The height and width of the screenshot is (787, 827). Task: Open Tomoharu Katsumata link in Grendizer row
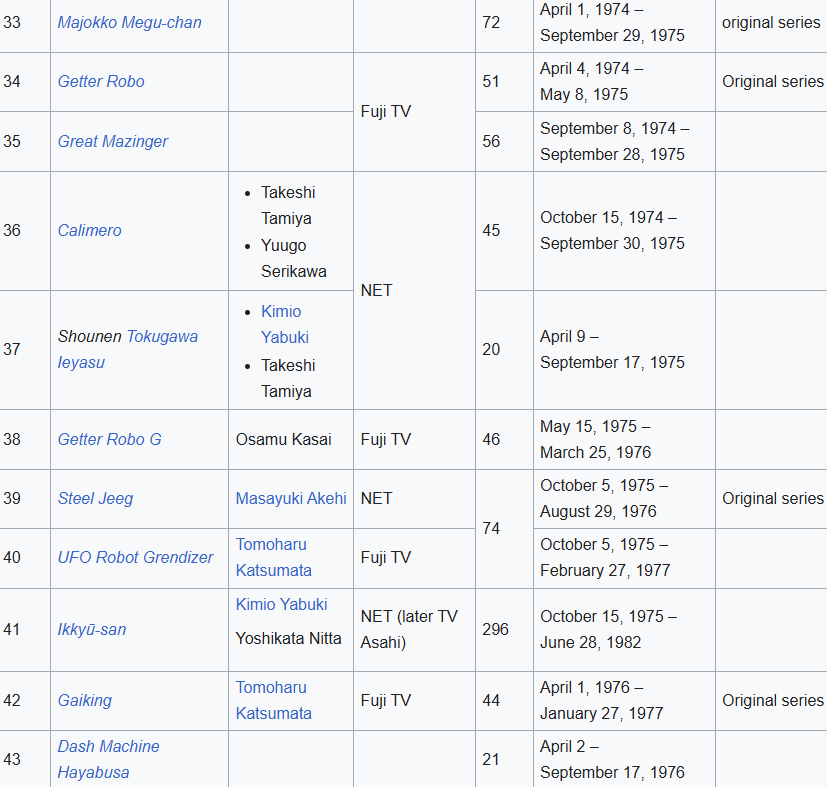(x=273, y=558)
